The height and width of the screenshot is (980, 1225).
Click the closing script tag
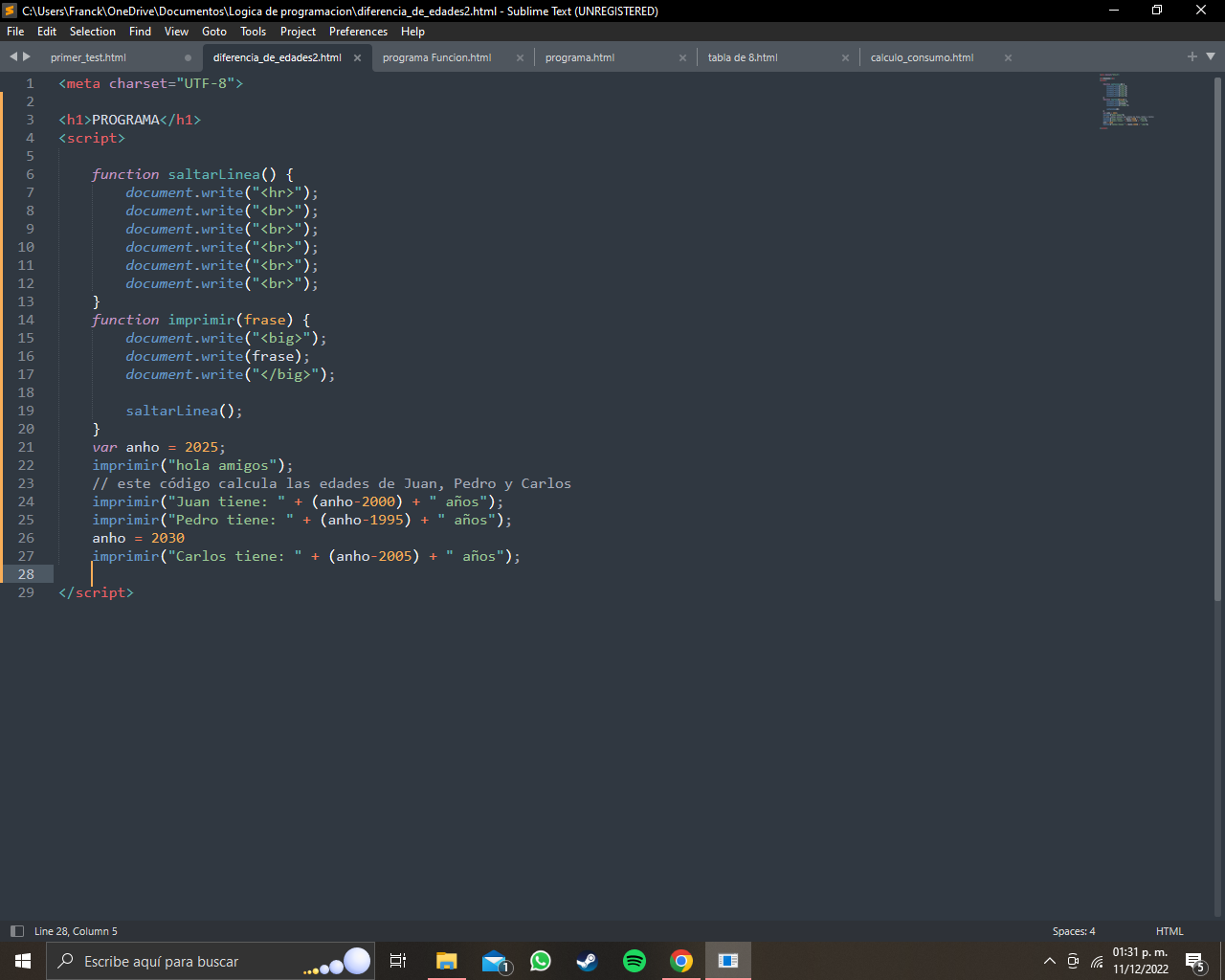click(96, 592)
